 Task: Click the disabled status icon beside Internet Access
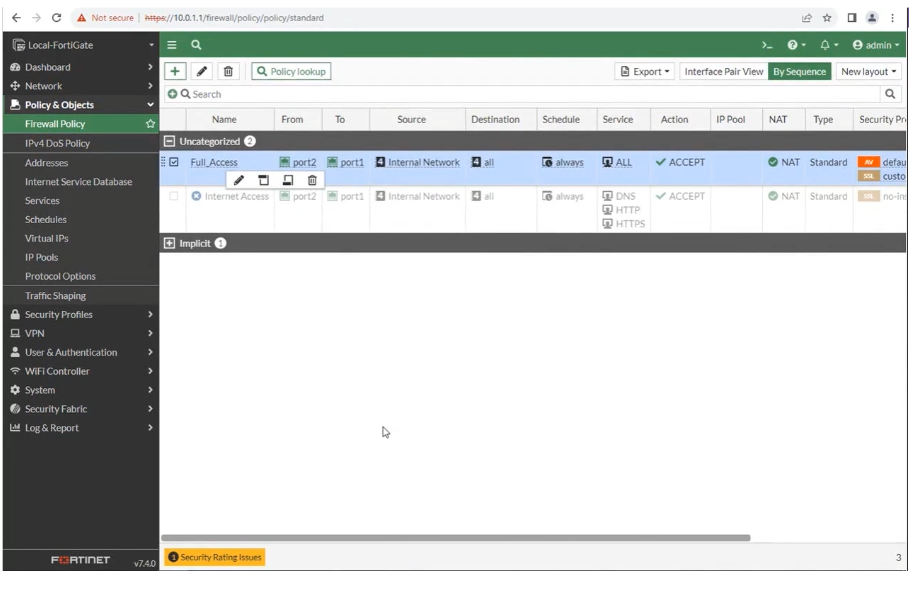(x=196, y=196)
